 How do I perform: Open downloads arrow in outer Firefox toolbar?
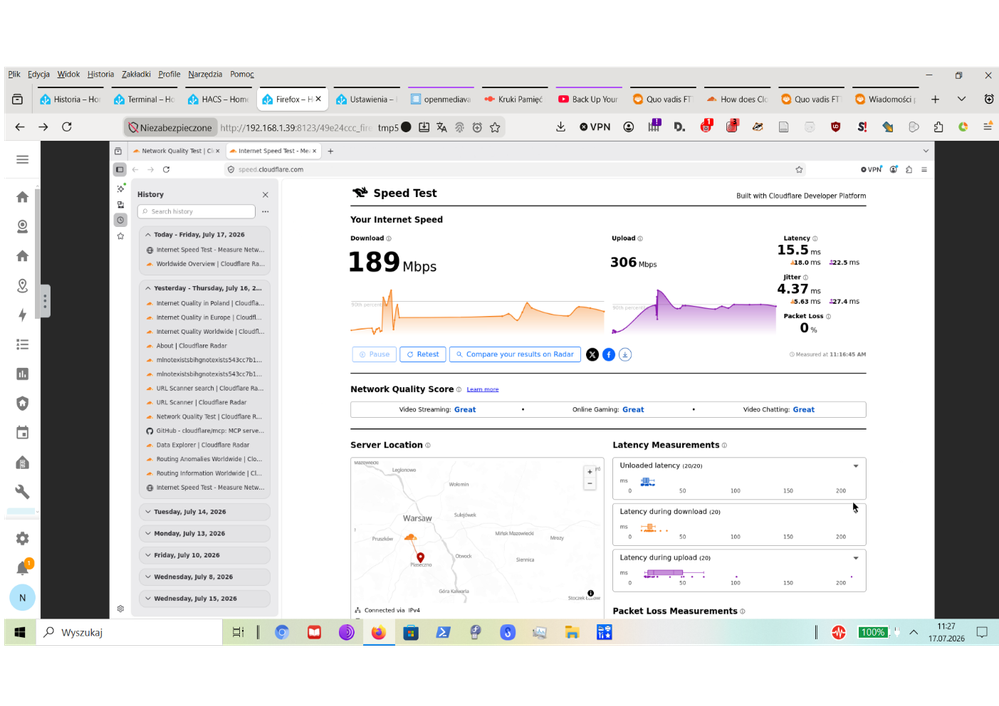(x=561, y=127)
